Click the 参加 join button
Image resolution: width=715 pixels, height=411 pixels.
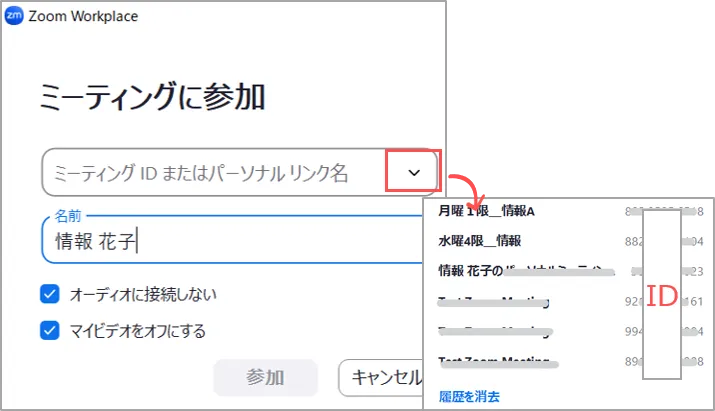click(265, 377)
